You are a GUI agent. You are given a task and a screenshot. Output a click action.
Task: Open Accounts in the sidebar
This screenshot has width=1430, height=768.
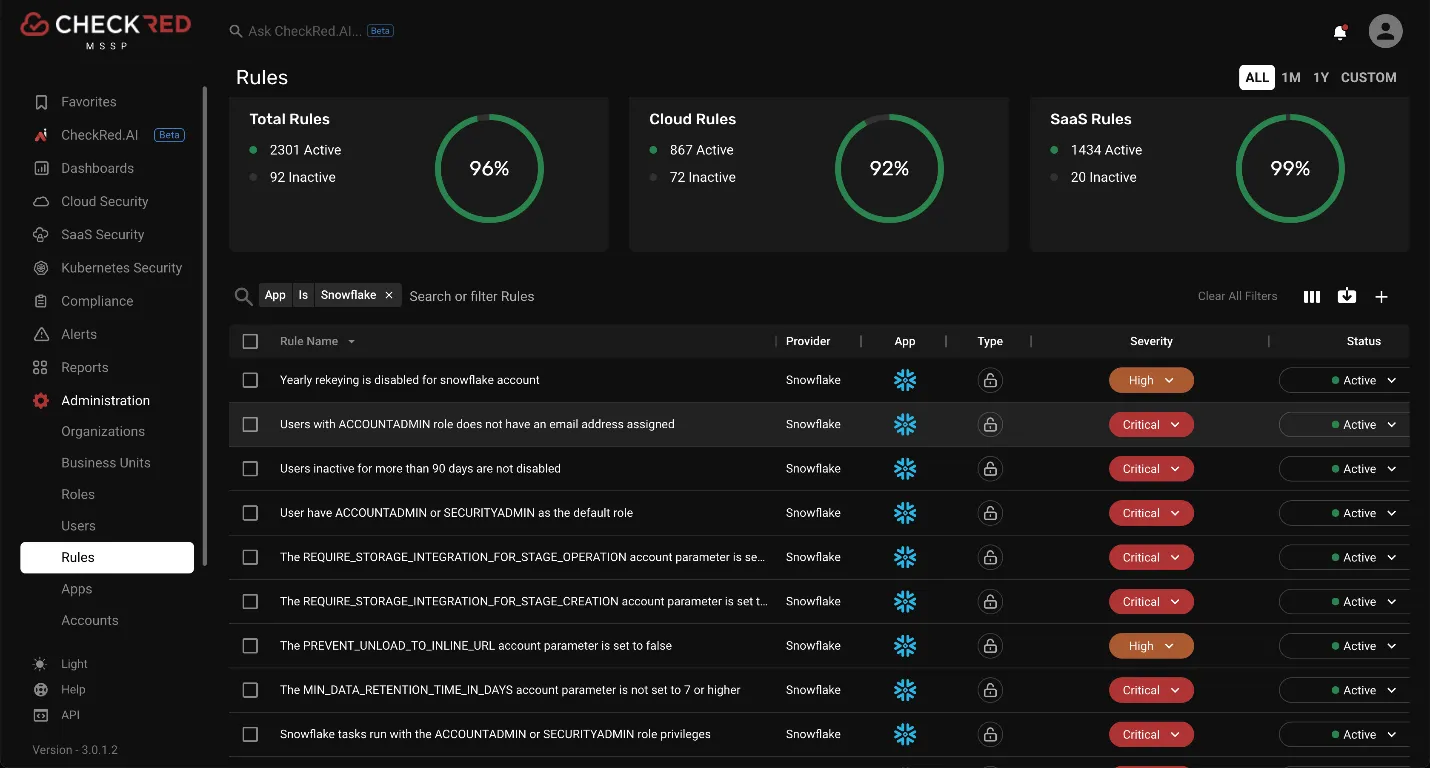(x=90, y=620)
